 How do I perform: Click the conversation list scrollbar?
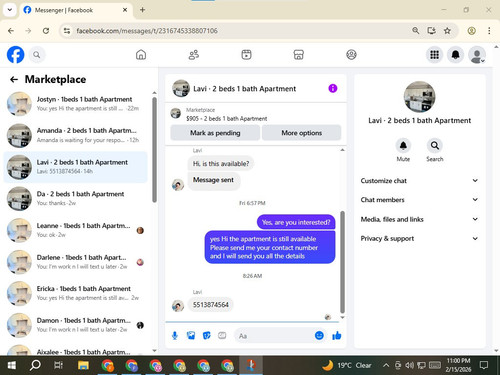click(x=154, y=150)
